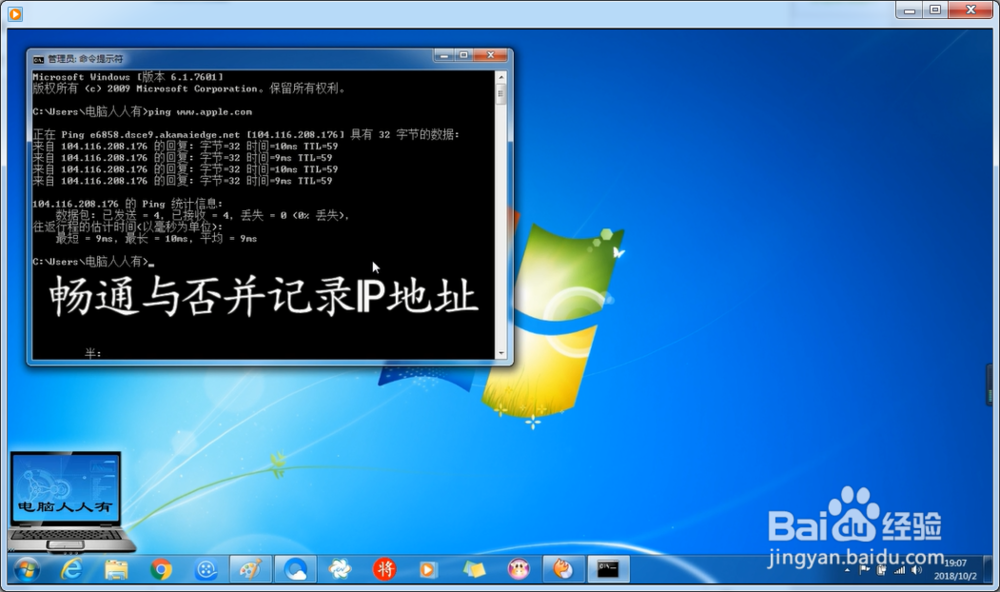Screen dimensions: 1000x592
Task: Open the Windows Start menu orb
Action: click(x=26, y=570)
